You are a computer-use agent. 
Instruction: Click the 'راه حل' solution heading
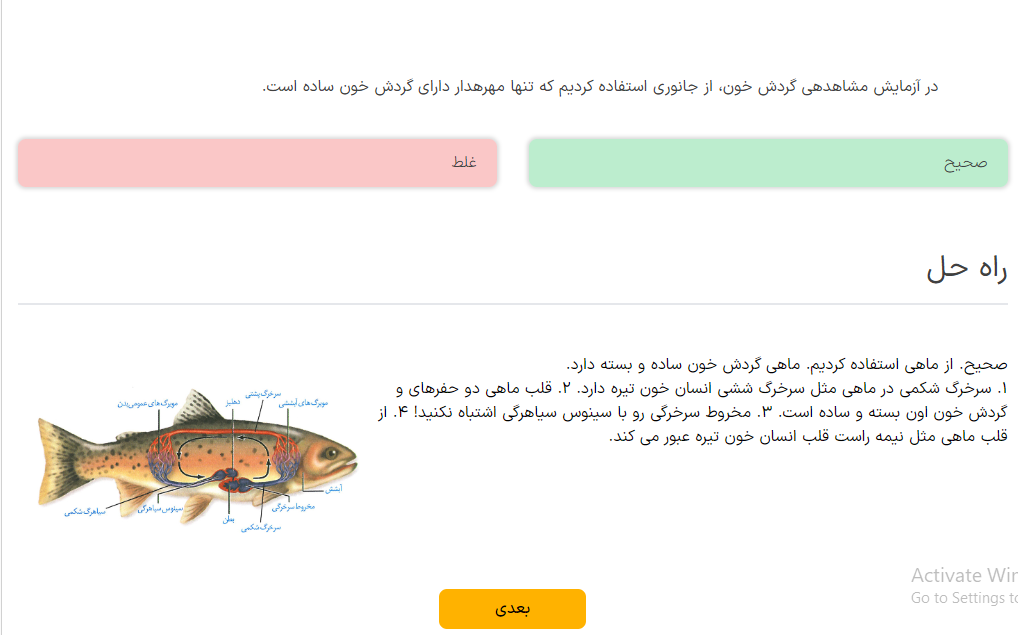(966, 268)
